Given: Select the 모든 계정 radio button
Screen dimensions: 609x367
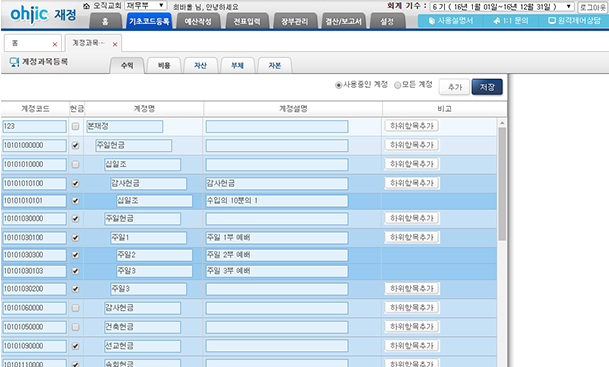Looking at the screenshot, I should tap(397, 85).
